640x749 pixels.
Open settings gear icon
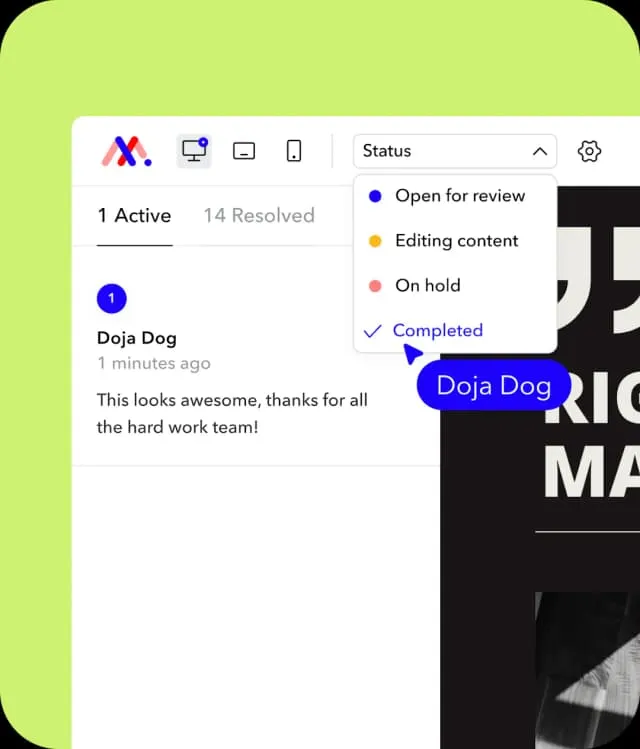coord(589,151)
